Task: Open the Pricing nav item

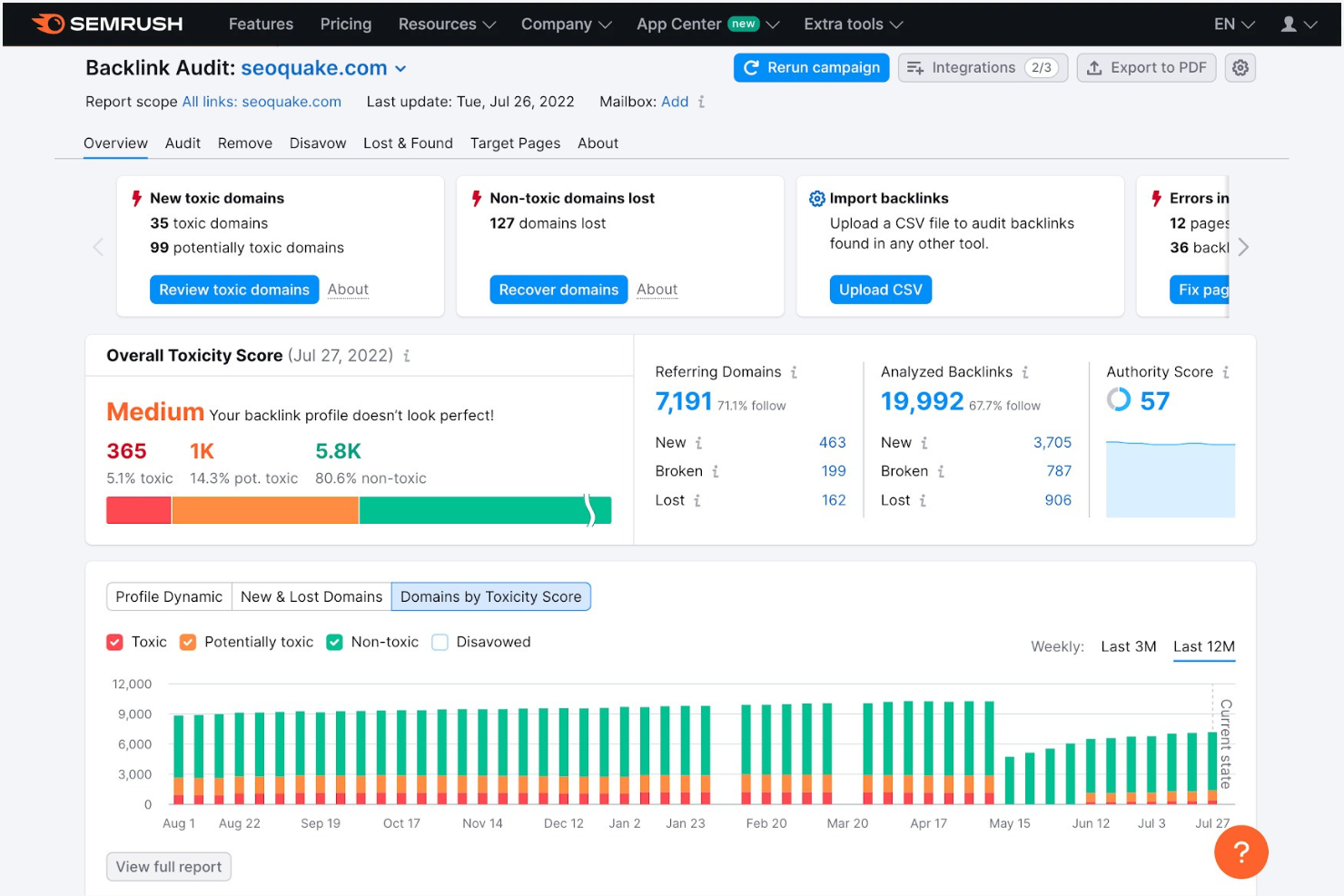Action: 346,25
